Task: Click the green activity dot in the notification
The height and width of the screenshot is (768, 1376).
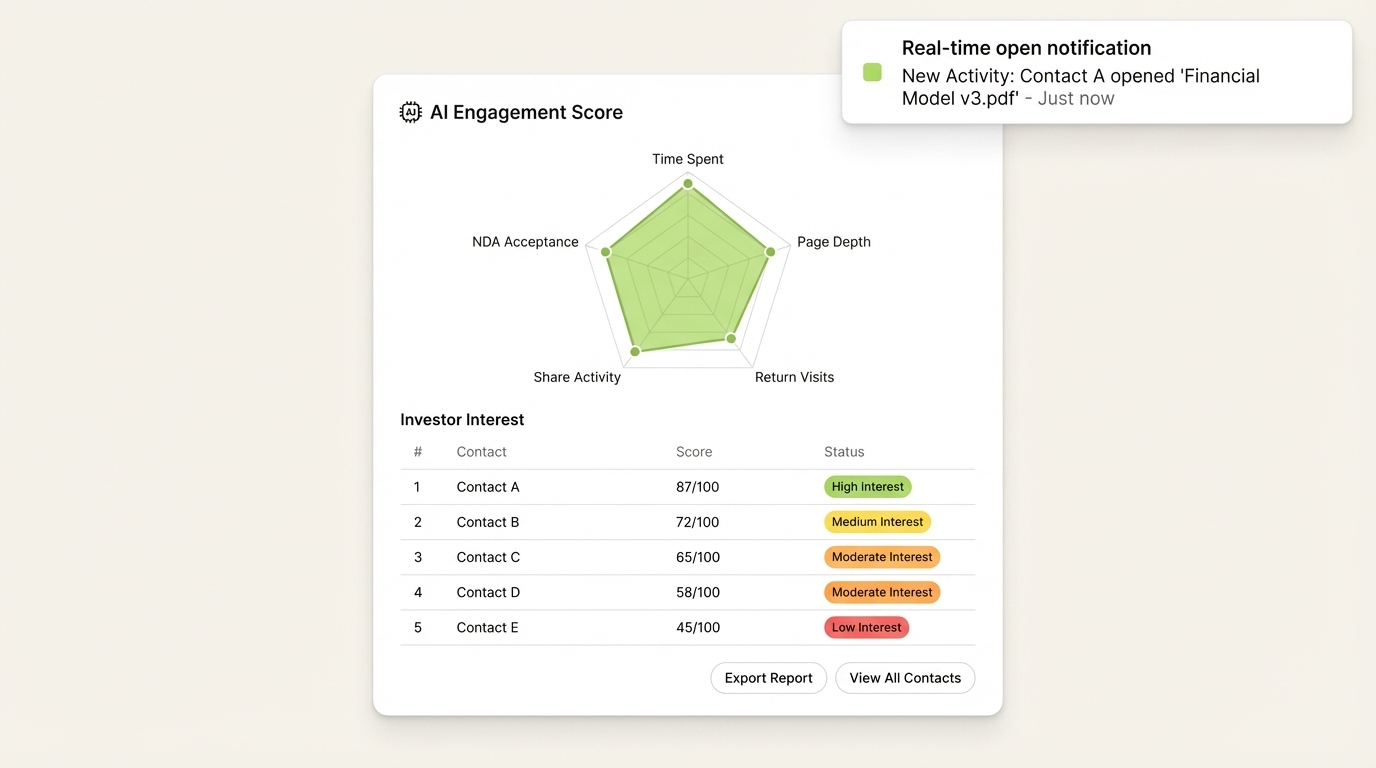Action: (871, 72)
